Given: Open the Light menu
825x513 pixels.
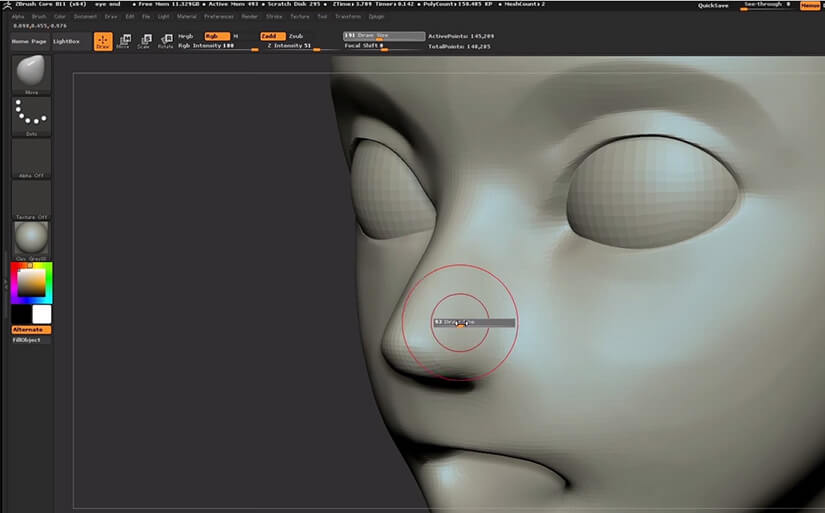Looking at the screenshot, I should click(x=164, y=17).
